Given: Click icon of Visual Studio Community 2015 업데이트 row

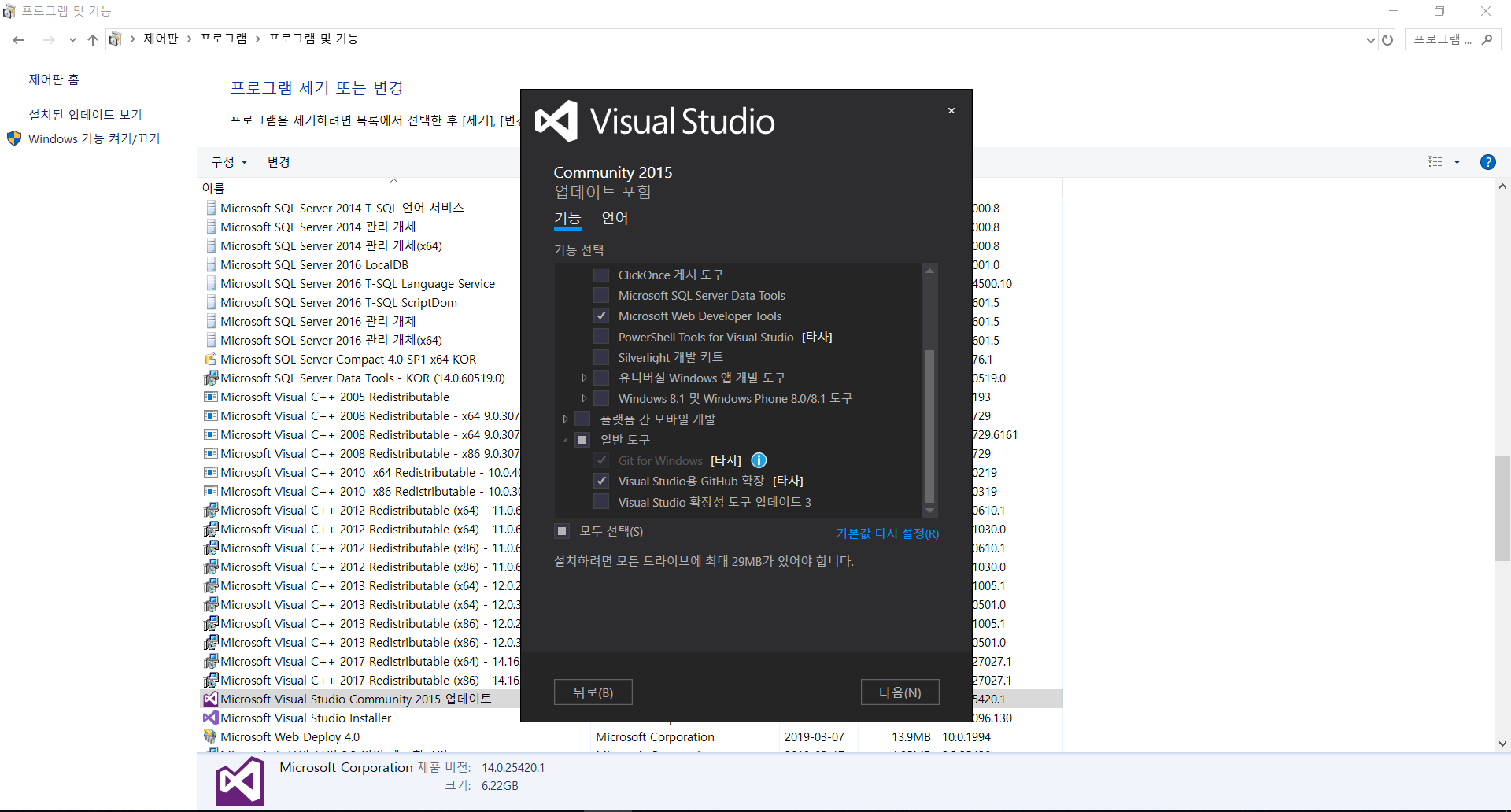Looking at the screenshot, I should pyautogui.click(x=211, y=699).
